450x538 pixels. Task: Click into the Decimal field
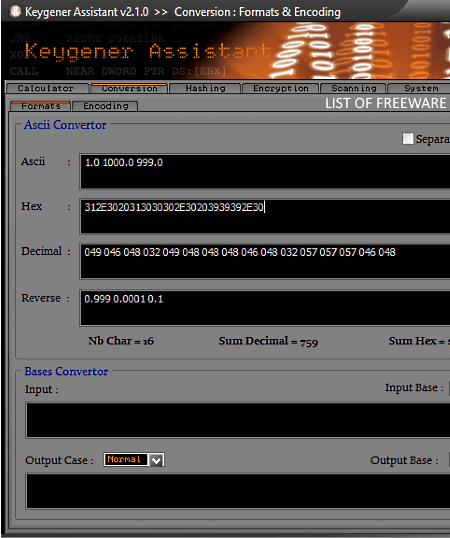coord(265,261)
